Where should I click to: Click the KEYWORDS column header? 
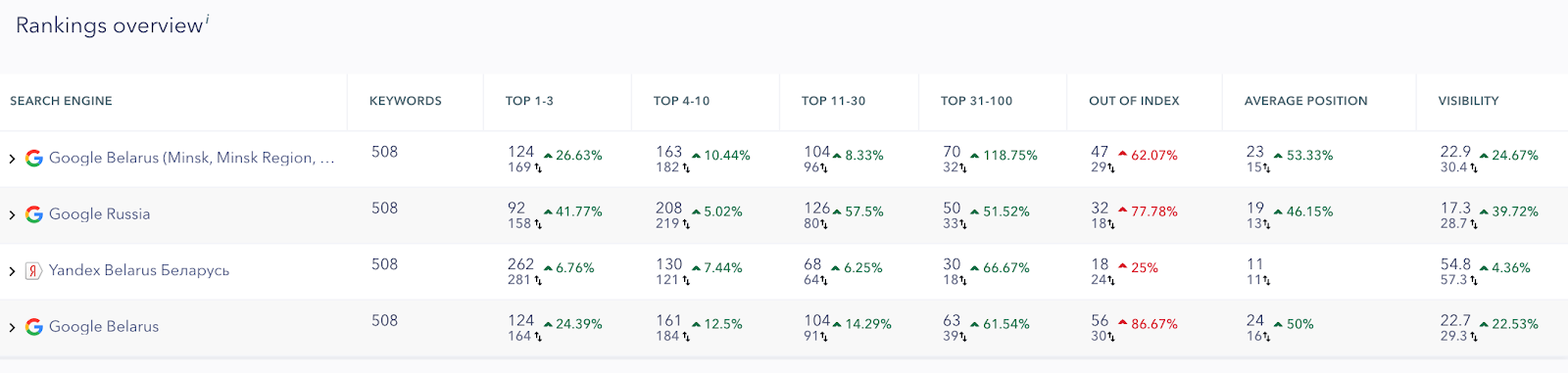(406, 101)
